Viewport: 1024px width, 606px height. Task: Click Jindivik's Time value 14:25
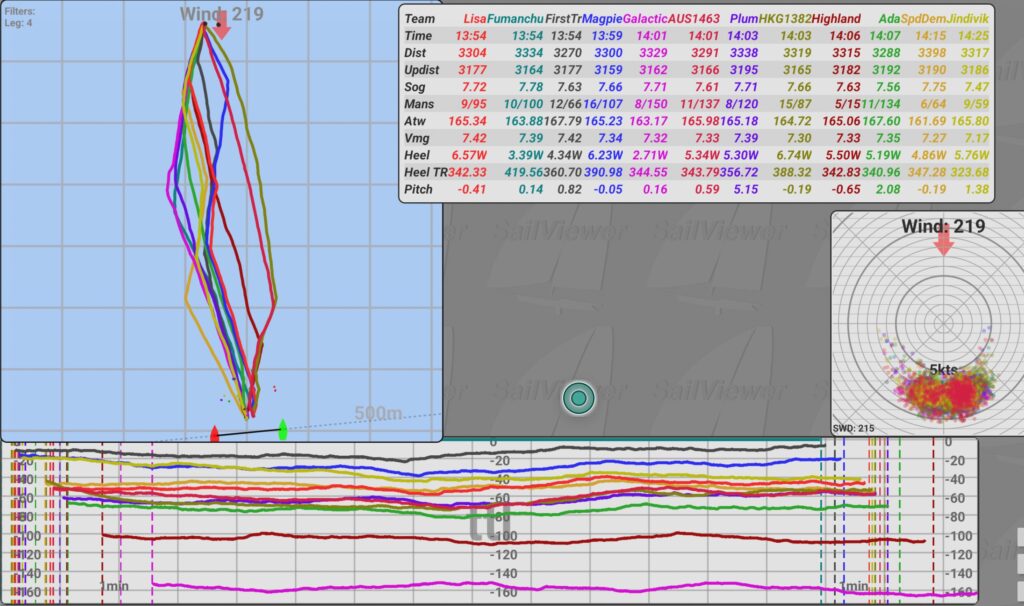(974, 36)
